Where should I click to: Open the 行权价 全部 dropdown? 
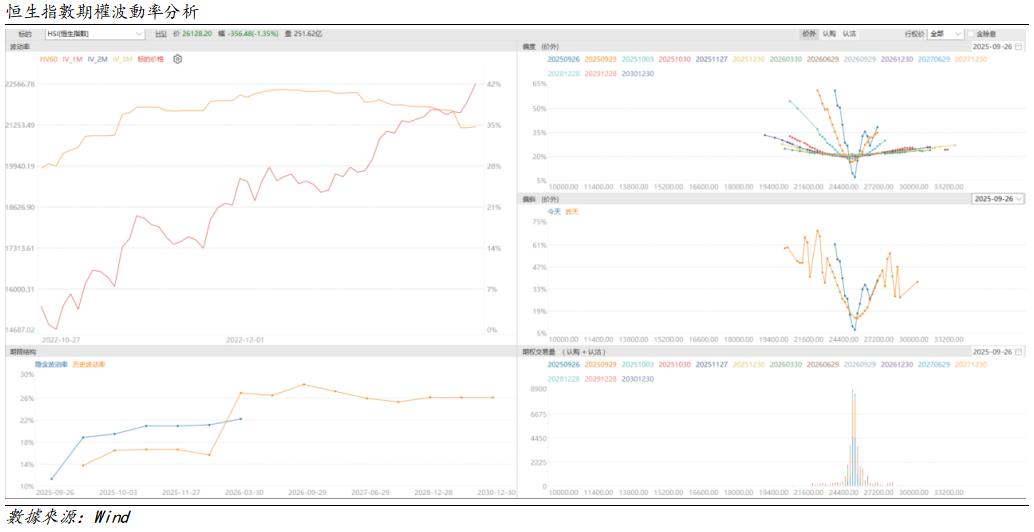click(x=945, y=34)
